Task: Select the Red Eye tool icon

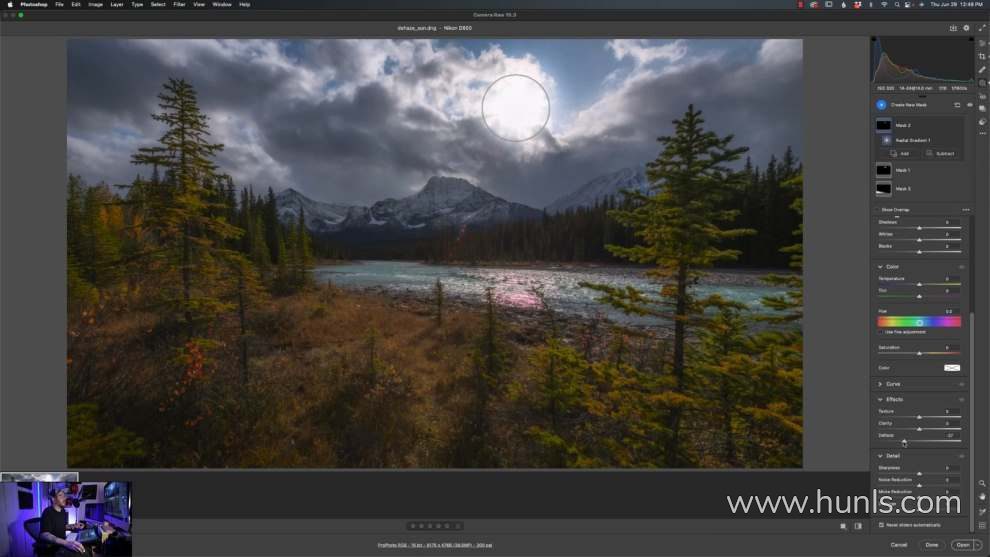Action: 982,96
